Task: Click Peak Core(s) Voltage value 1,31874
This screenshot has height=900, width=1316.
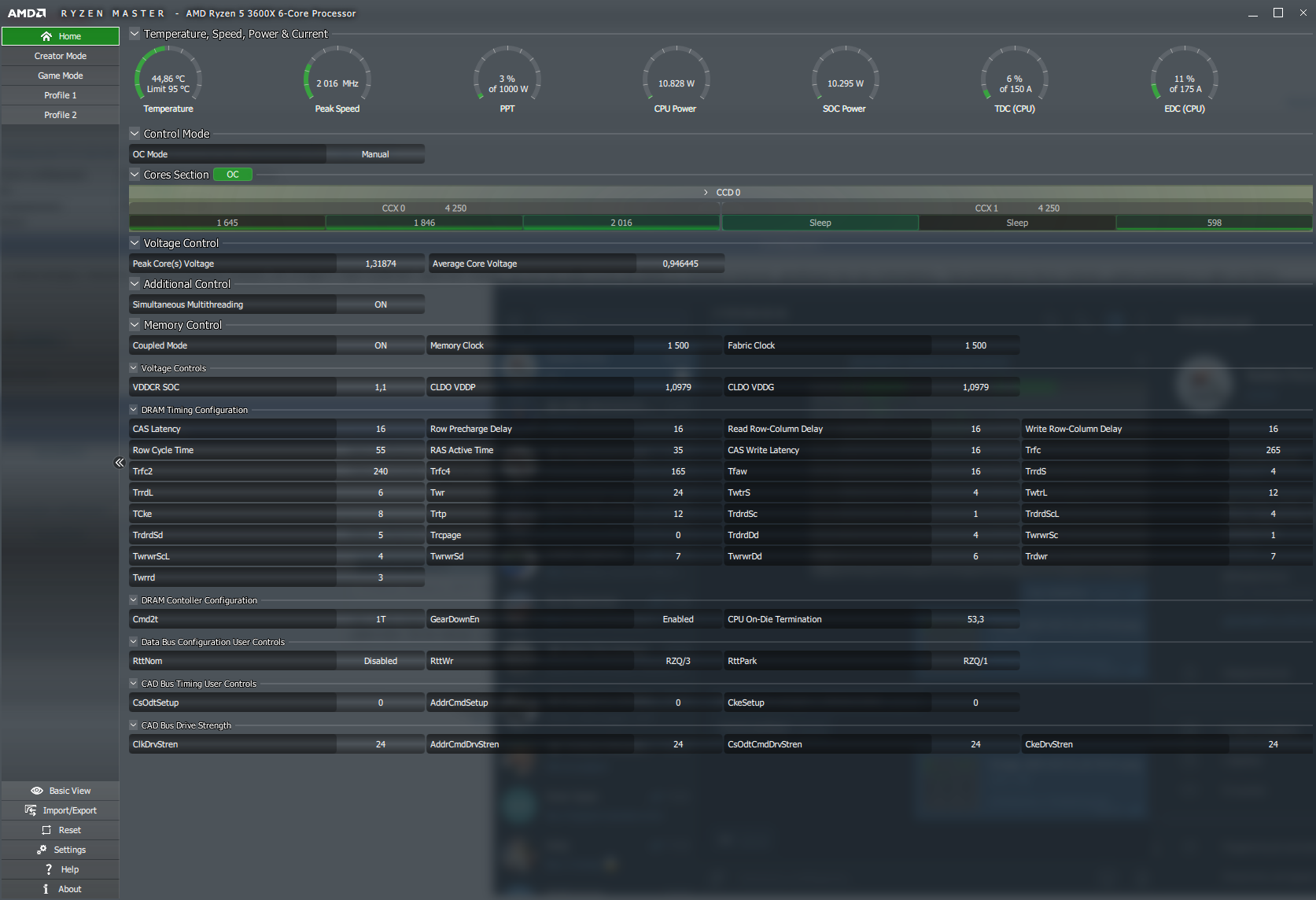Action: [x=381, y=264]
